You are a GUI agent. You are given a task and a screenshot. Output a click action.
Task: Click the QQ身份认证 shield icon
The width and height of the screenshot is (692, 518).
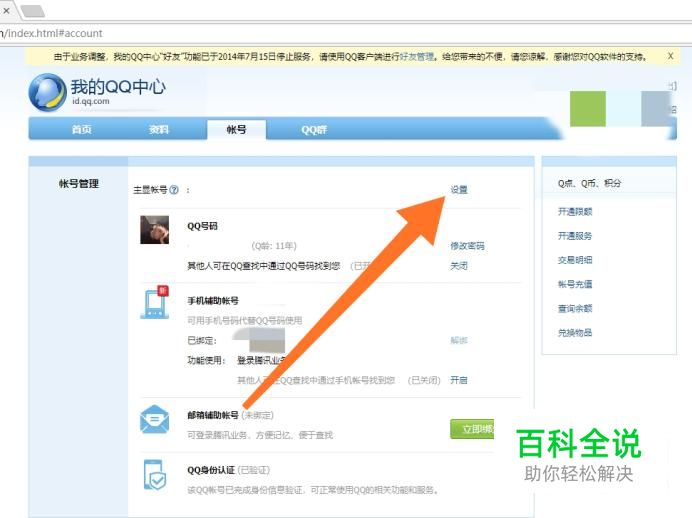(154, 475)
